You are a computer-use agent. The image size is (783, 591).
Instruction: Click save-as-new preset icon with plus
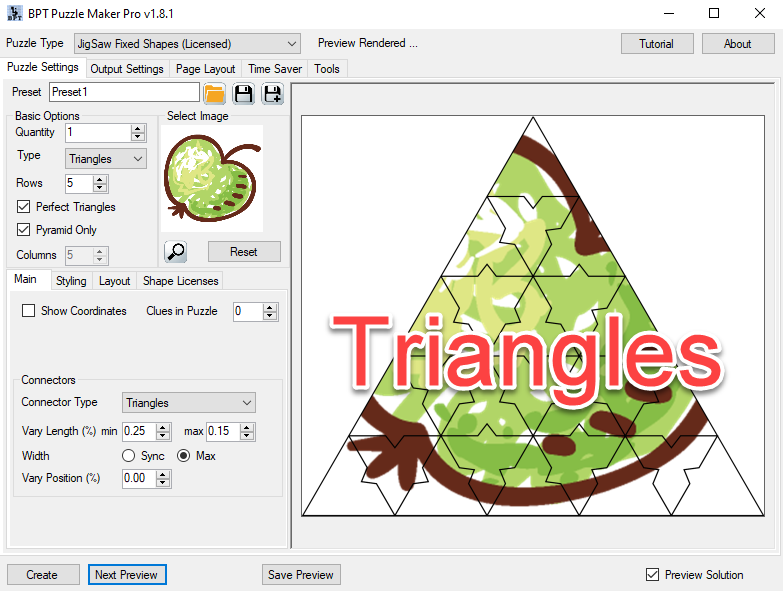click(x=272, y=94)
